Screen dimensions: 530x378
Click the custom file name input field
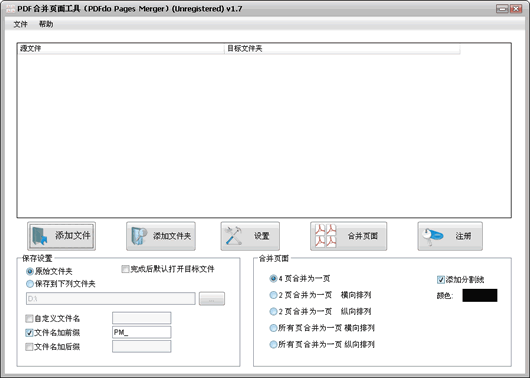click(x=142, y=318)
